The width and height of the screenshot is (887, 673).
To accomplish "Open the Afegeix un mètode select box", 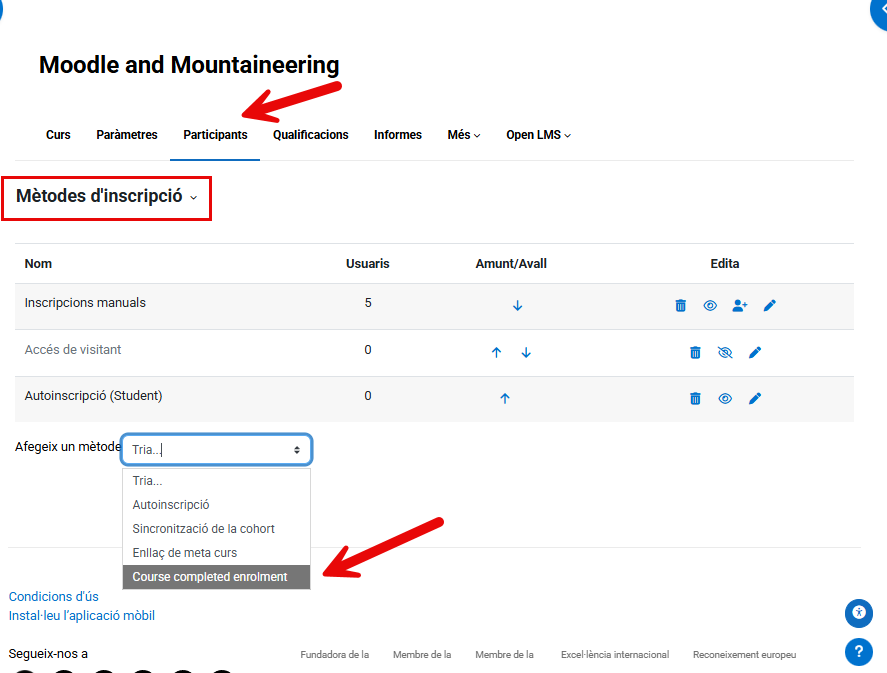I will click(x=216, y=450).
